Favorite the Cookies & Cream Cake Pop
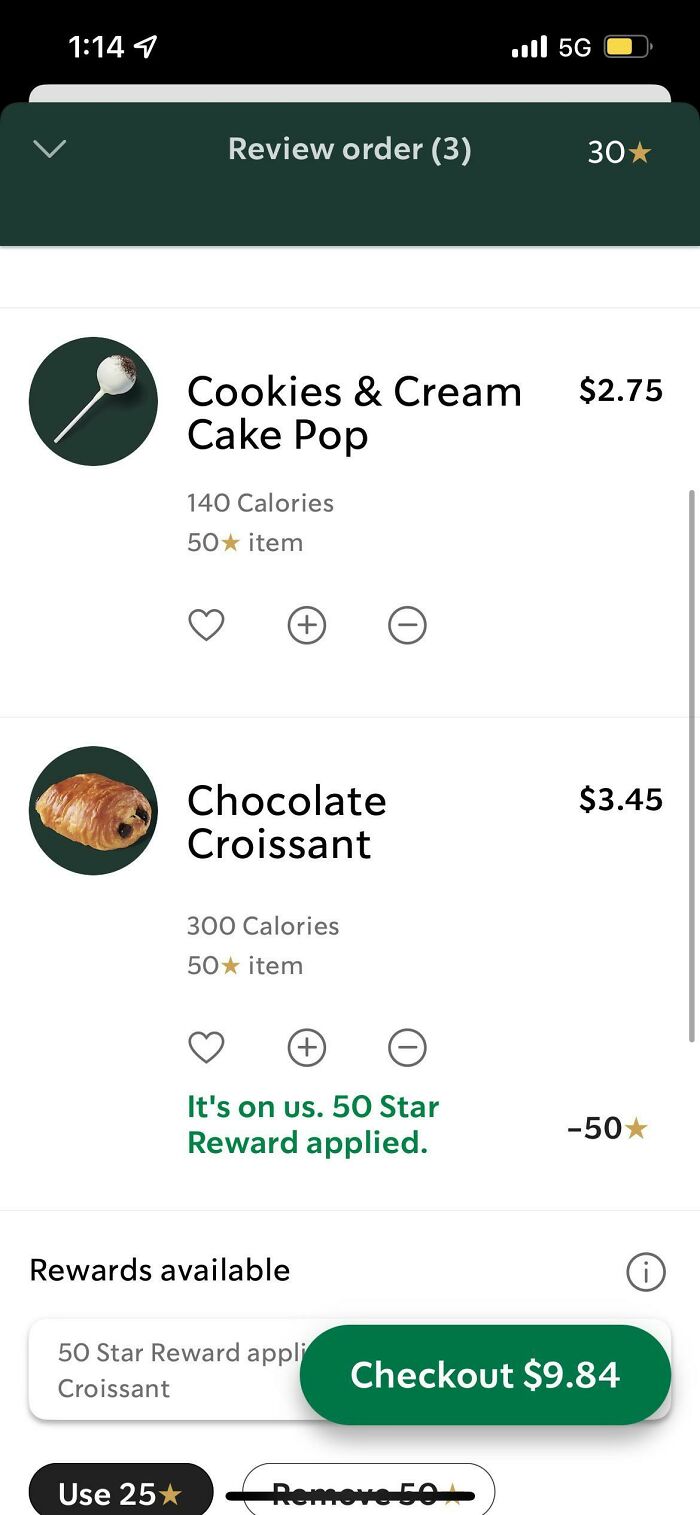The image size is (700, 1515). coord(206,624)
